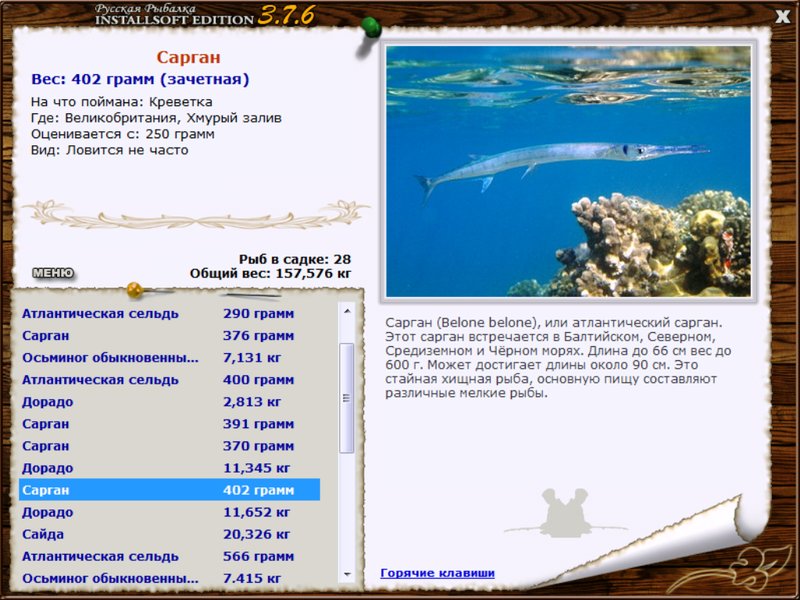Select Атлантическая сельдь weighing 400 грамм
The width and height of the screenshot is (800, 600).
[169, 380]
